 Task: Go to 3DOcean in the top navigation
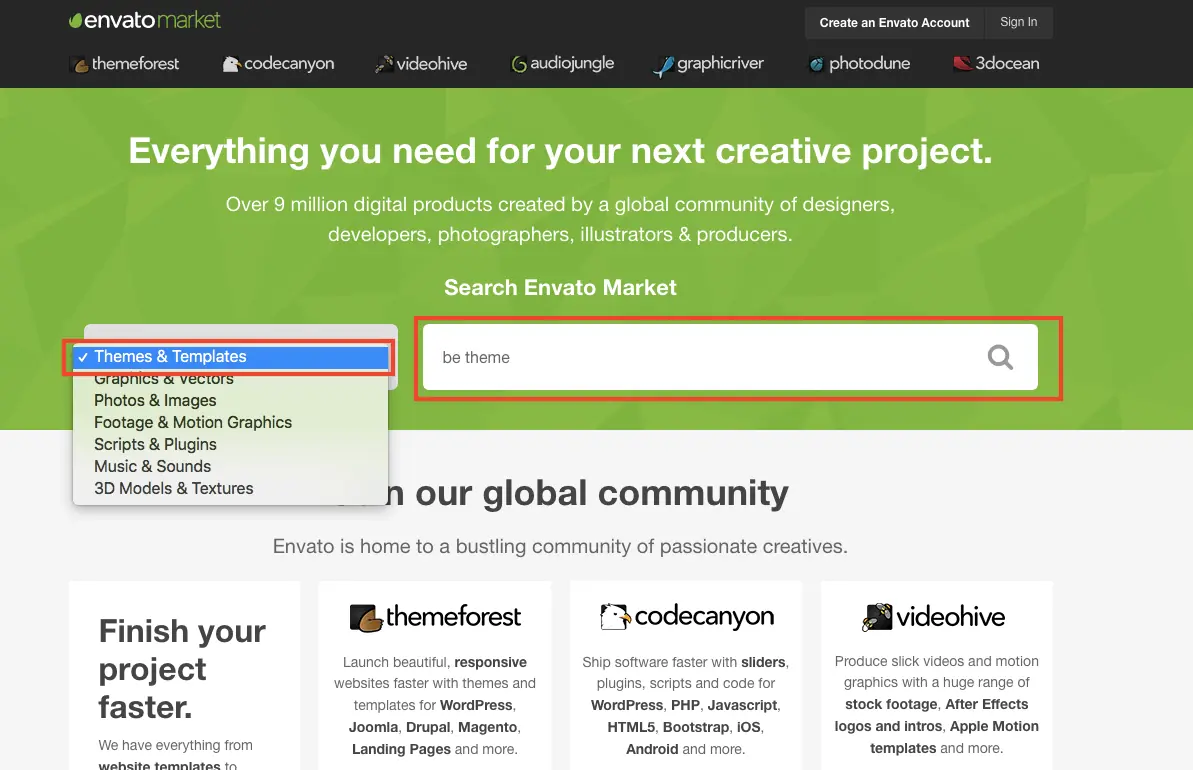[996, 64]
